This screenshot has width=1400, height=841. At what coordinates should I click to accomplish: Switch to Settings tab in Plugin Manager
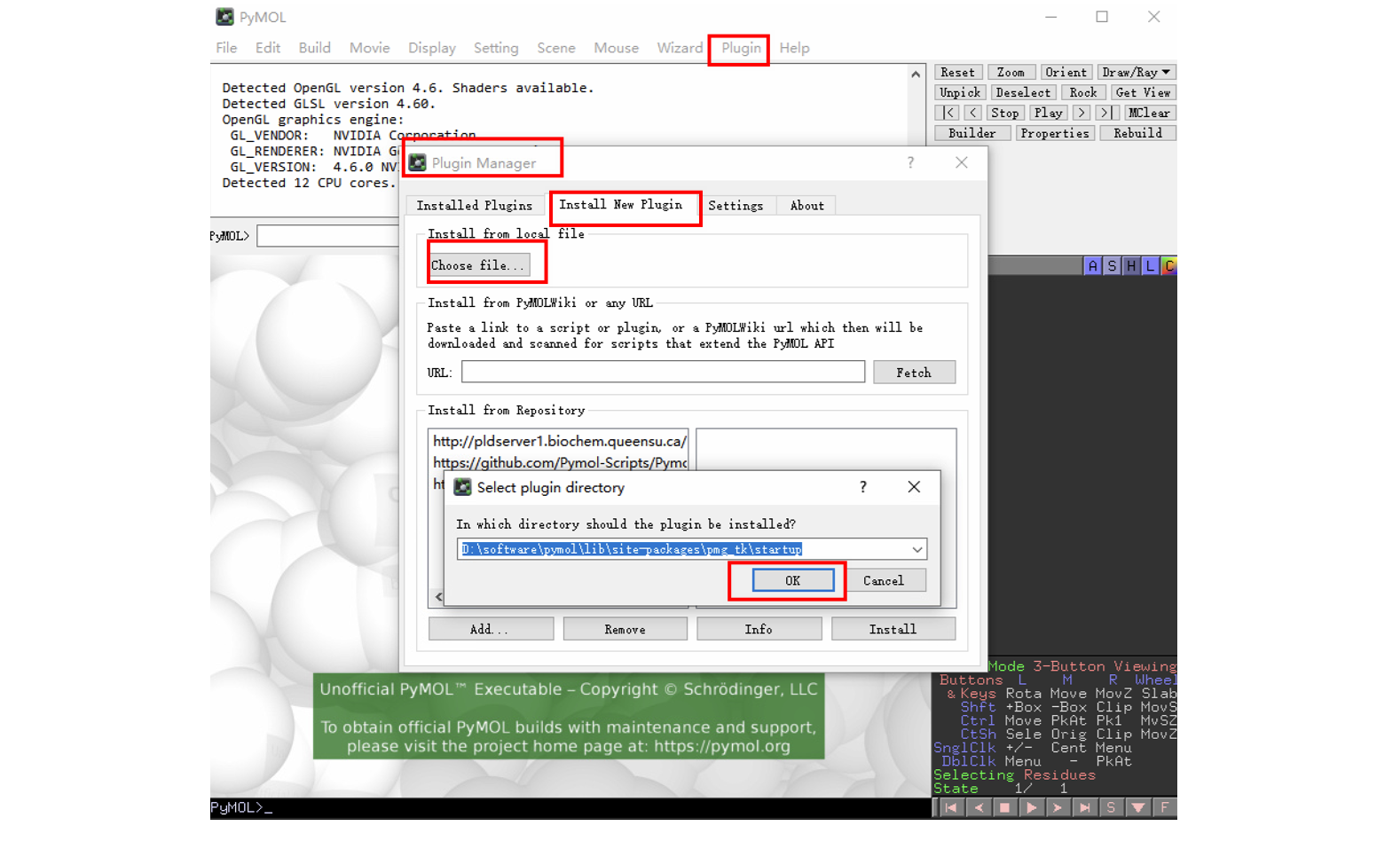click(735, 205)
